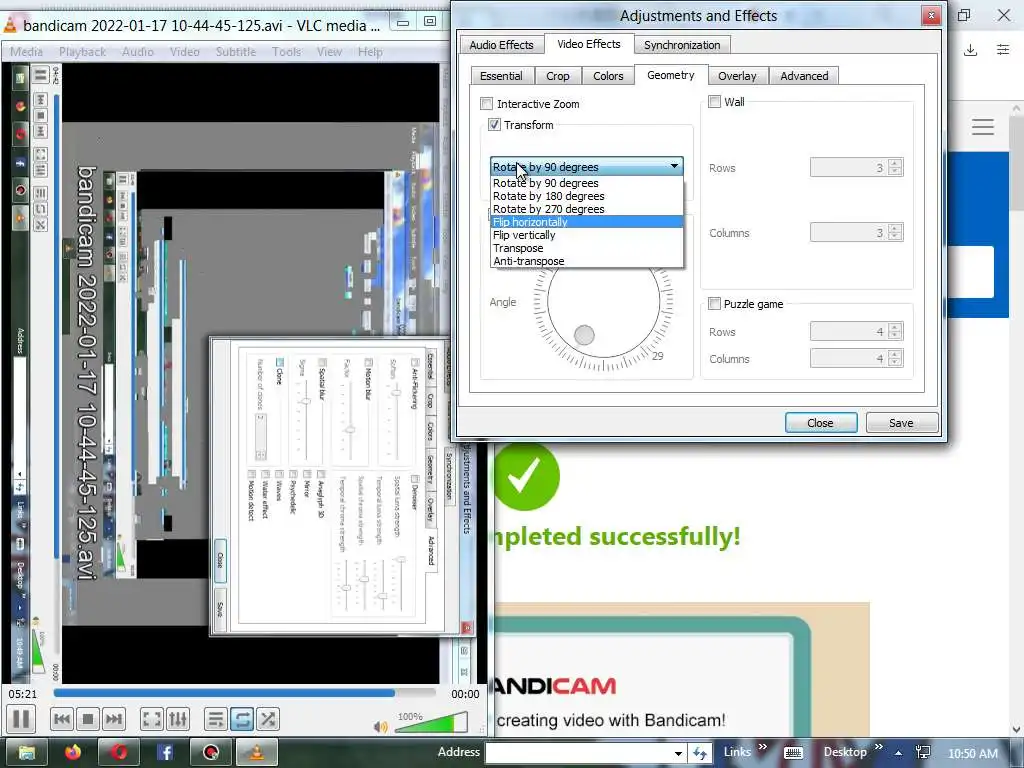Enable the Puzzle game checkbox
Screen dimensions: 1024x768
[715, 304]
